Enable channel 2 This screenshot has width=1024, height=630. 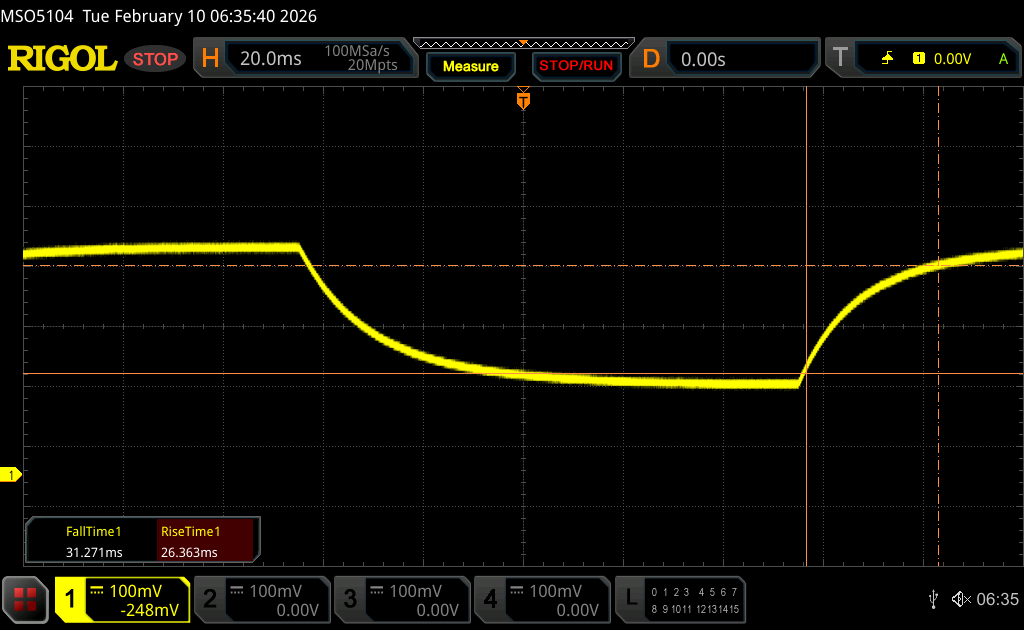(x=261, y=600)
